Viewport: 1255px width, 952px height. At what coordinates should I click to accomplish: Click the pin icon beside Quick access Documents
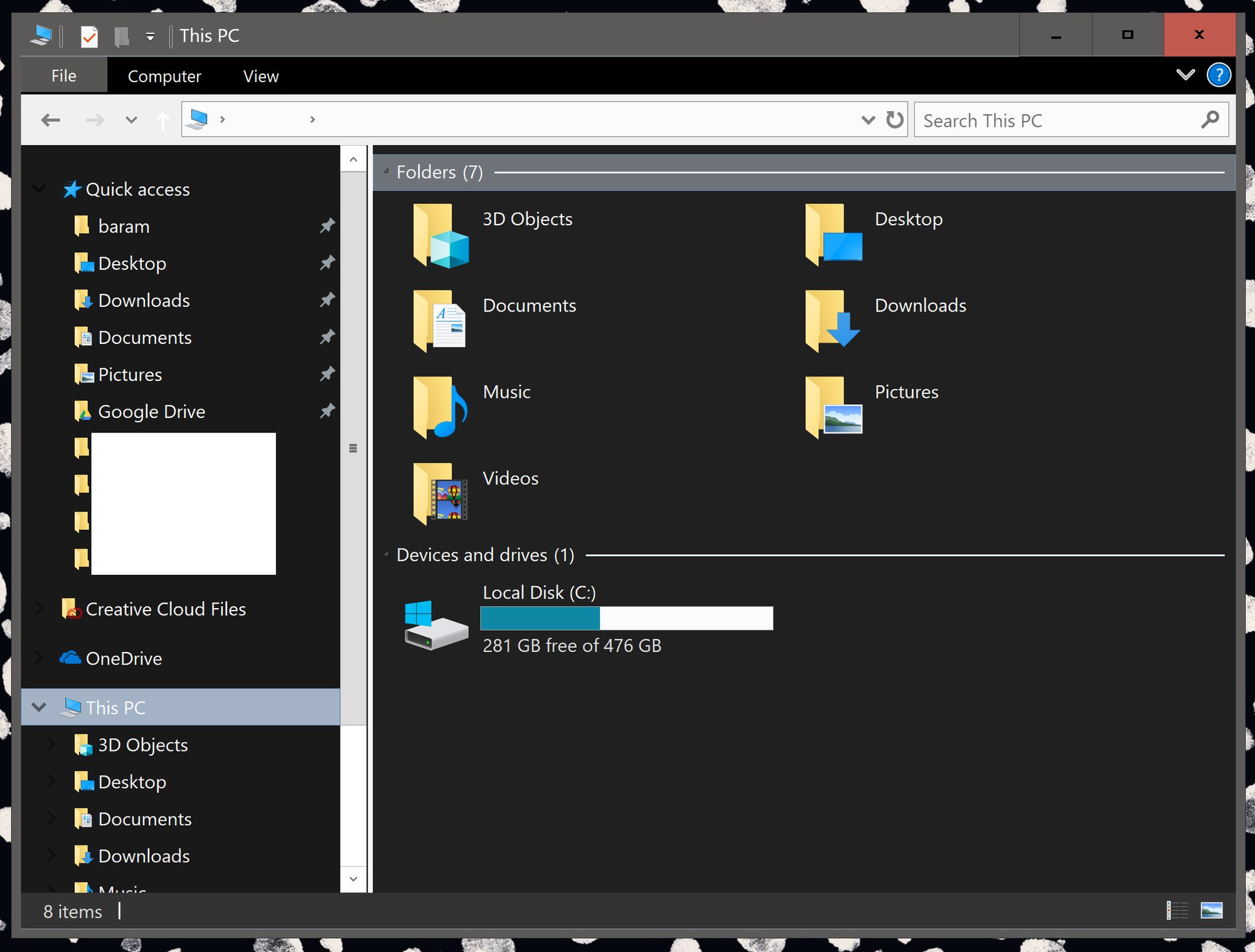pyautogui.click(x=327, y=337)
